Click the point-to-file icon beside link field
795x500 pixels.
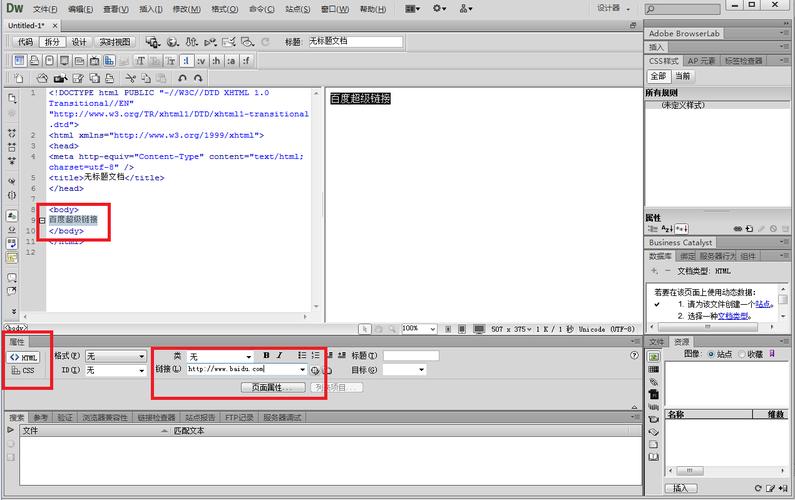tap(315, 370)
